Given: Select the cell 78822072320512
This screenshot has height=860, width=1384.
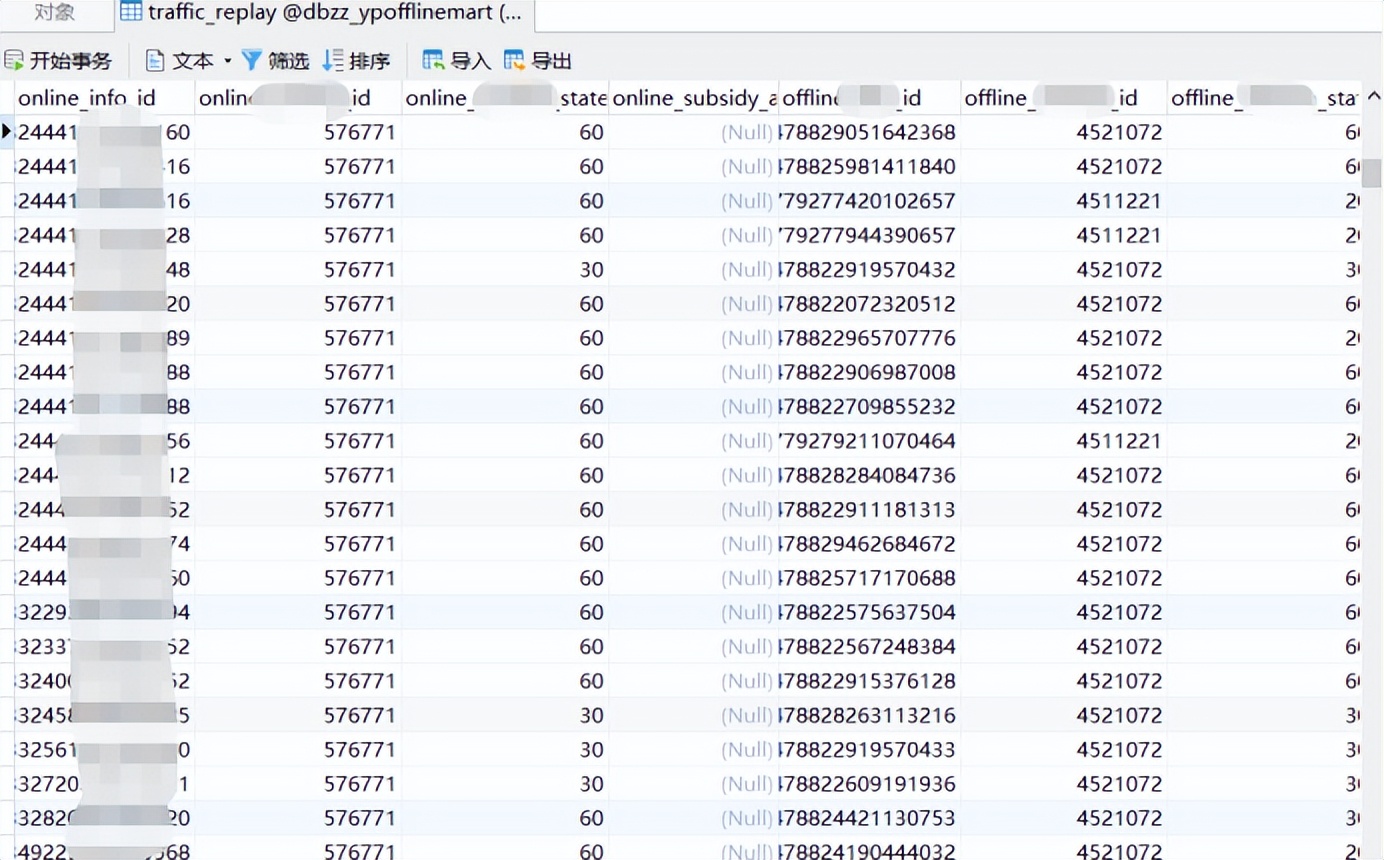Looking at the screenshot, I should [870, 303].
